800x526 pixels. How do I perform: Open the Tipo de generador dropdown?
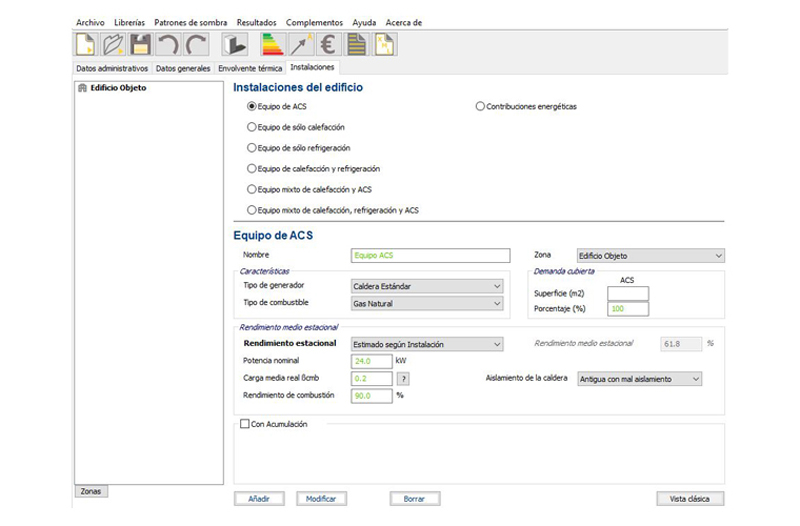(x=427, y=286)
